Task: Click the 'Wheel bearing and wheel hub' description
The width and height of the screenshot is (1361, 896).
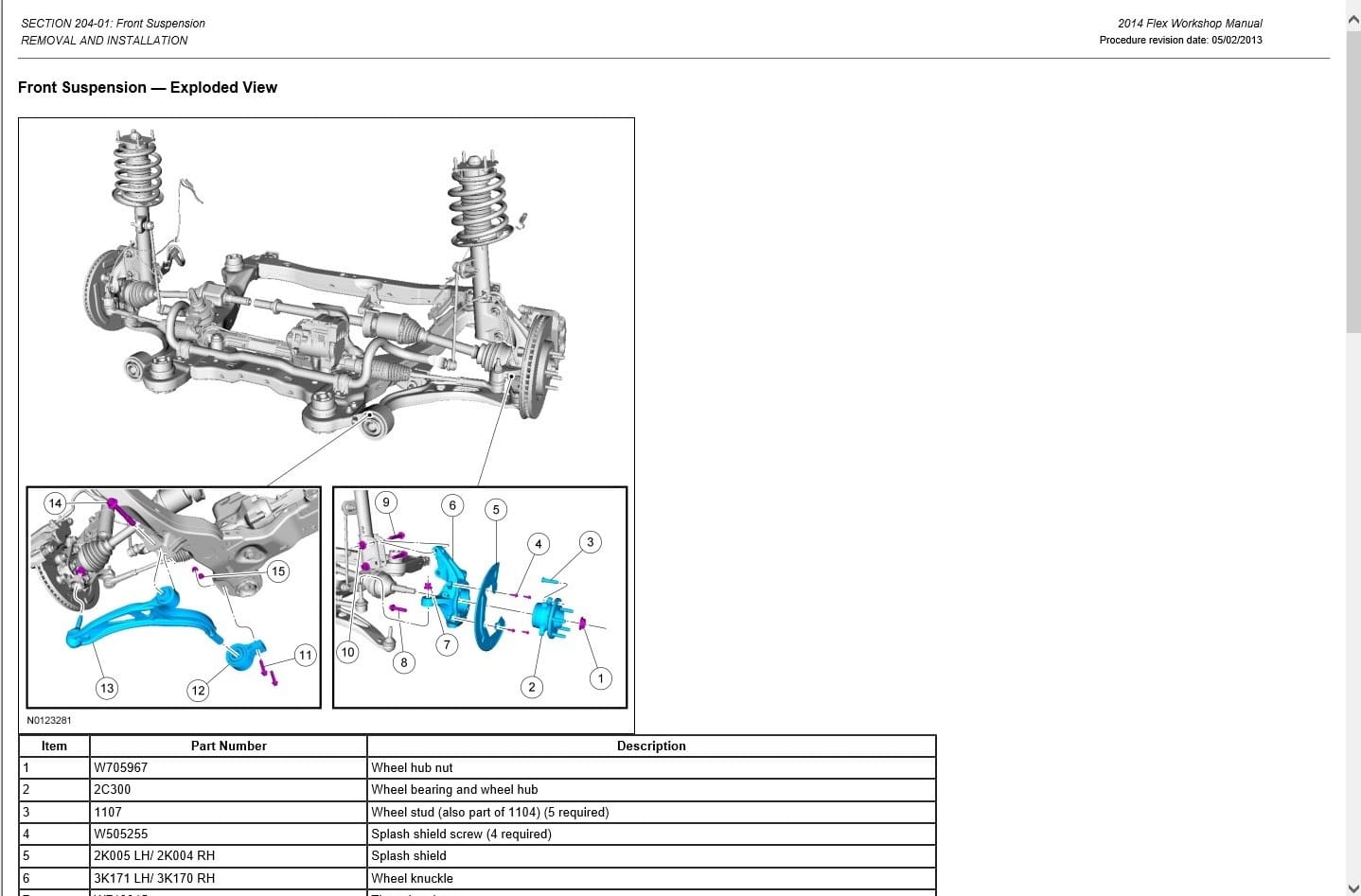Action: click(x=454, y=789)
